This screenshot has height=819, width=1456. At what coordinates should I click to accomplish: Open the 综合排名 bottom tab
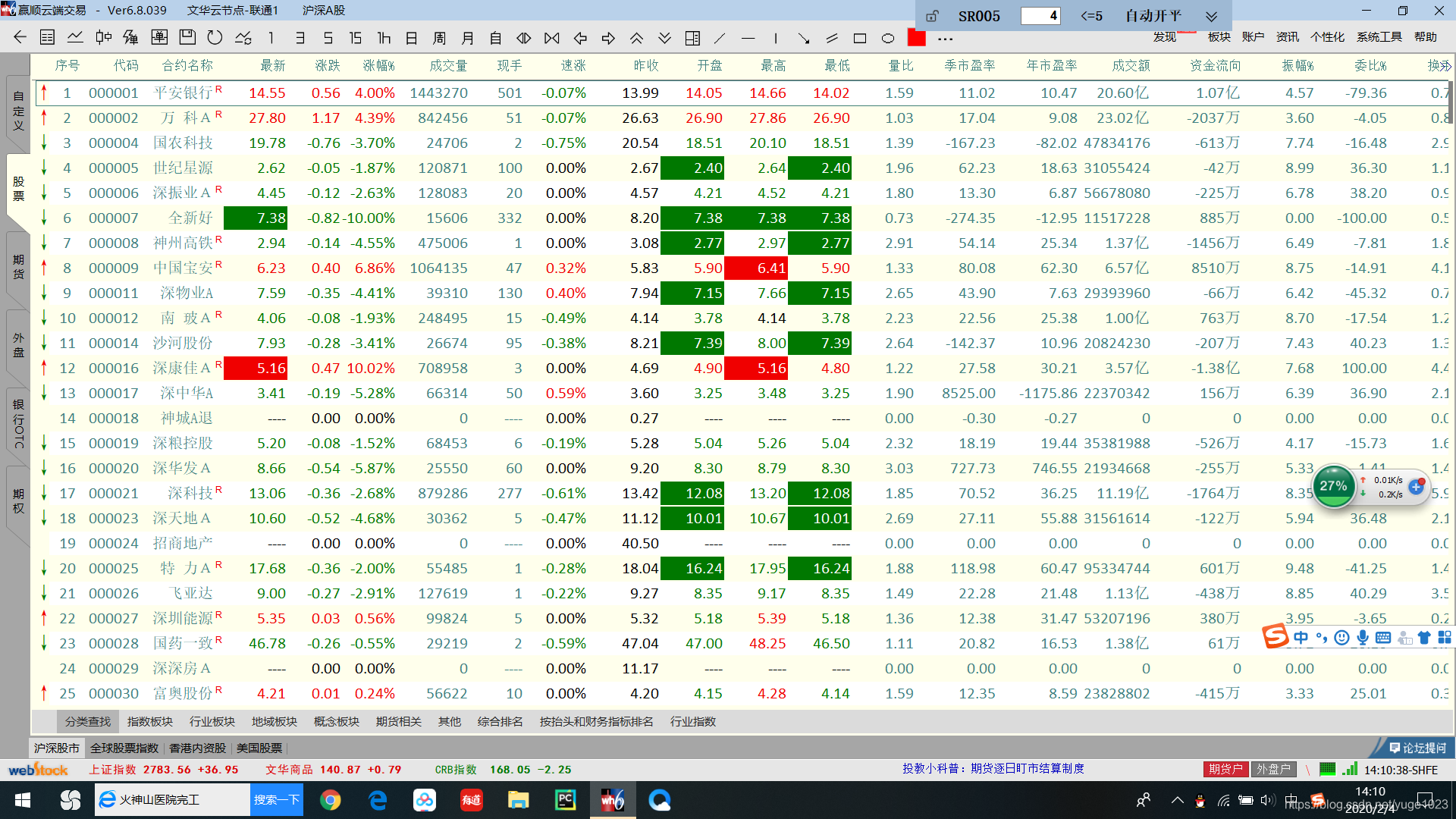point(500,721)
